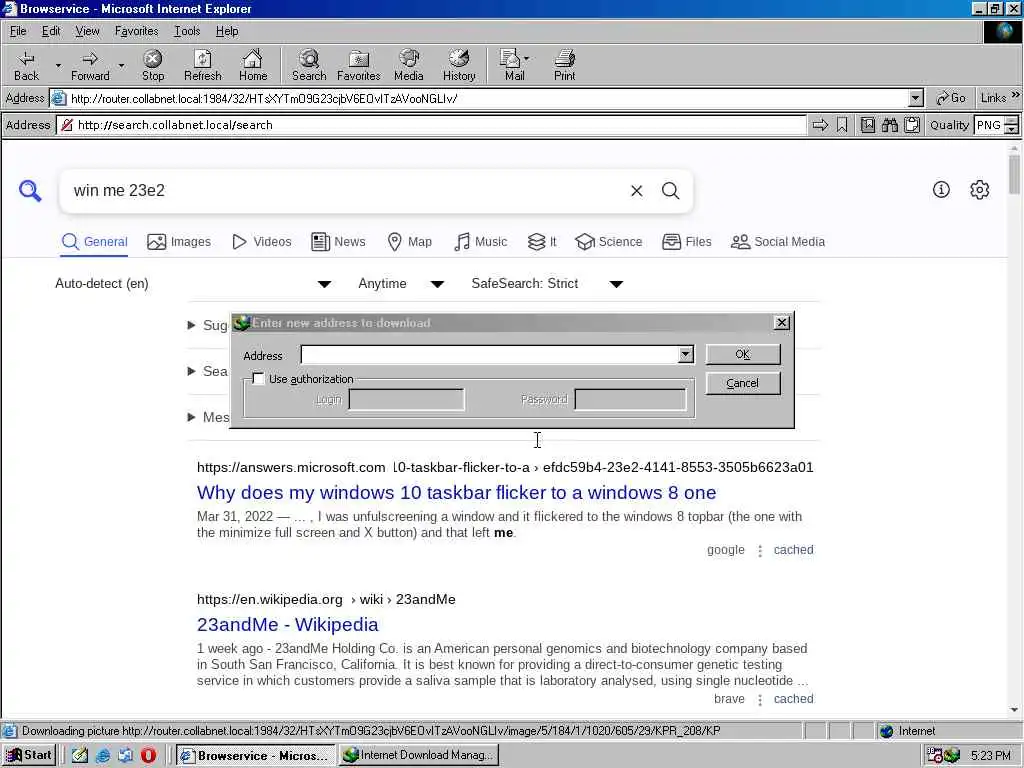Screen dimensions: 1024x768
Task: Open the IE address bar dropdown arrow
Action: click(916, 98)
